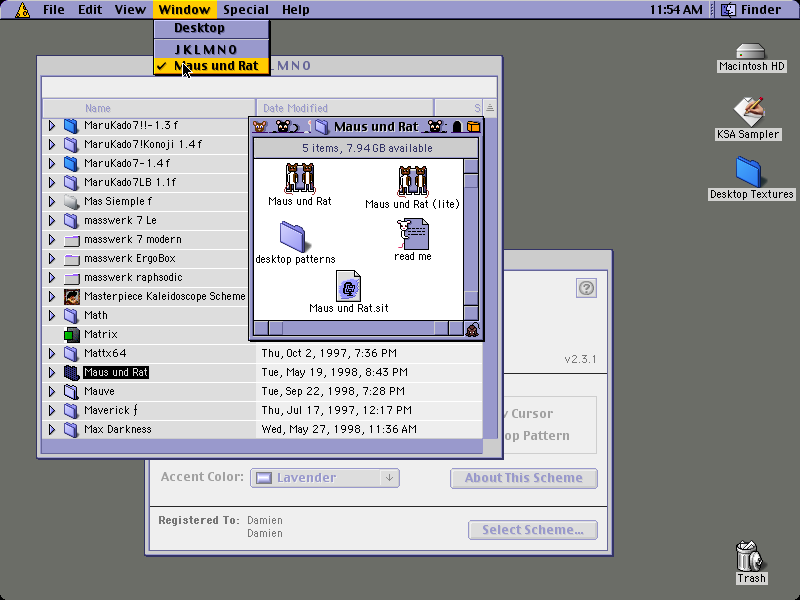This screenshot has height=600, width=800.
Task: Click the Select Scheme... button
Action: coord(533,530)
